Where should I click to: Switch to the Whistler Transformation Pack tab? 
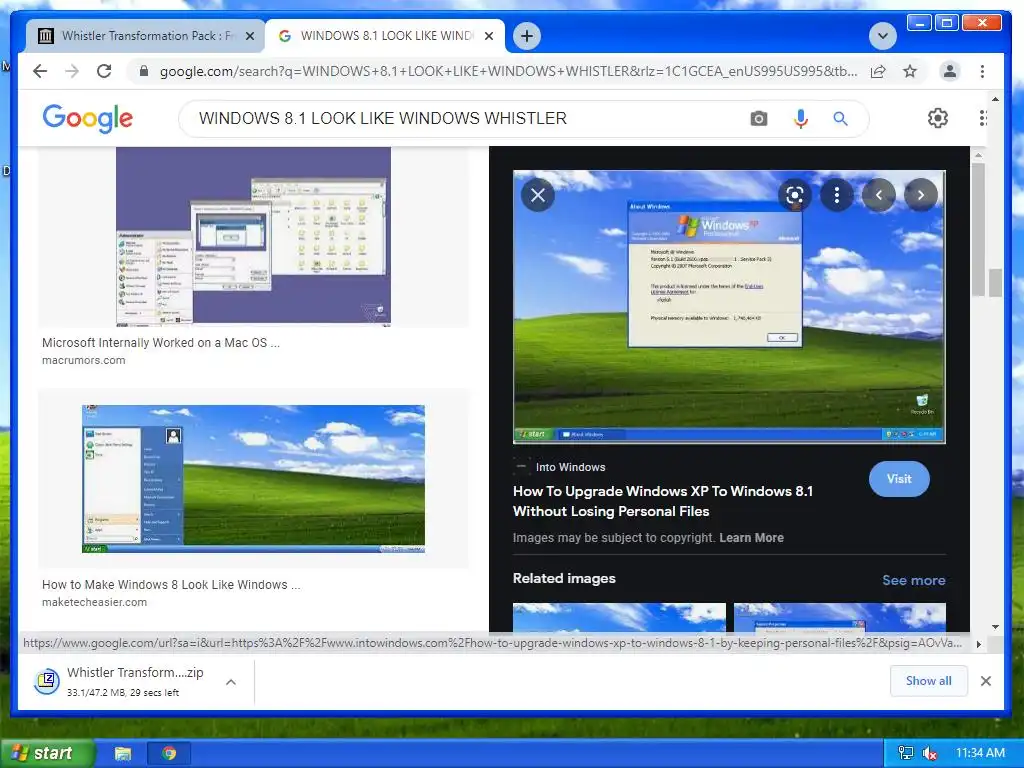tap(145, 36)
